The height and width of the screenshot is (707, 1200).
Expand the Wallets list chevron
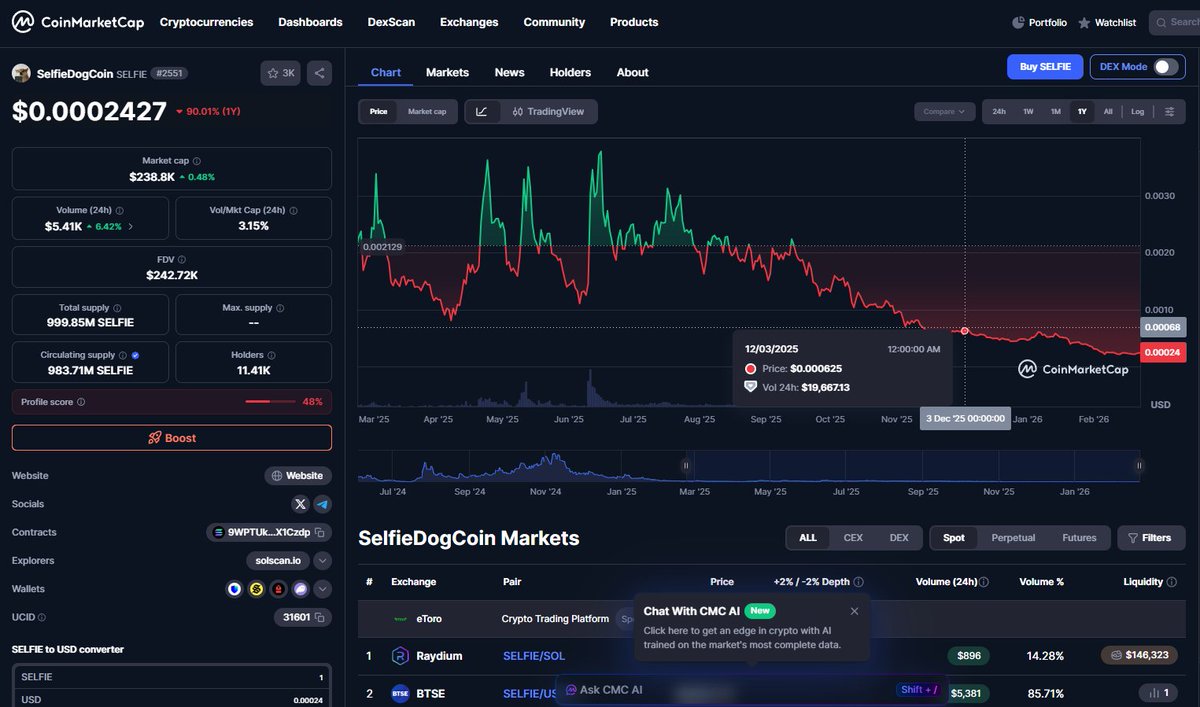tap(322, 589)
